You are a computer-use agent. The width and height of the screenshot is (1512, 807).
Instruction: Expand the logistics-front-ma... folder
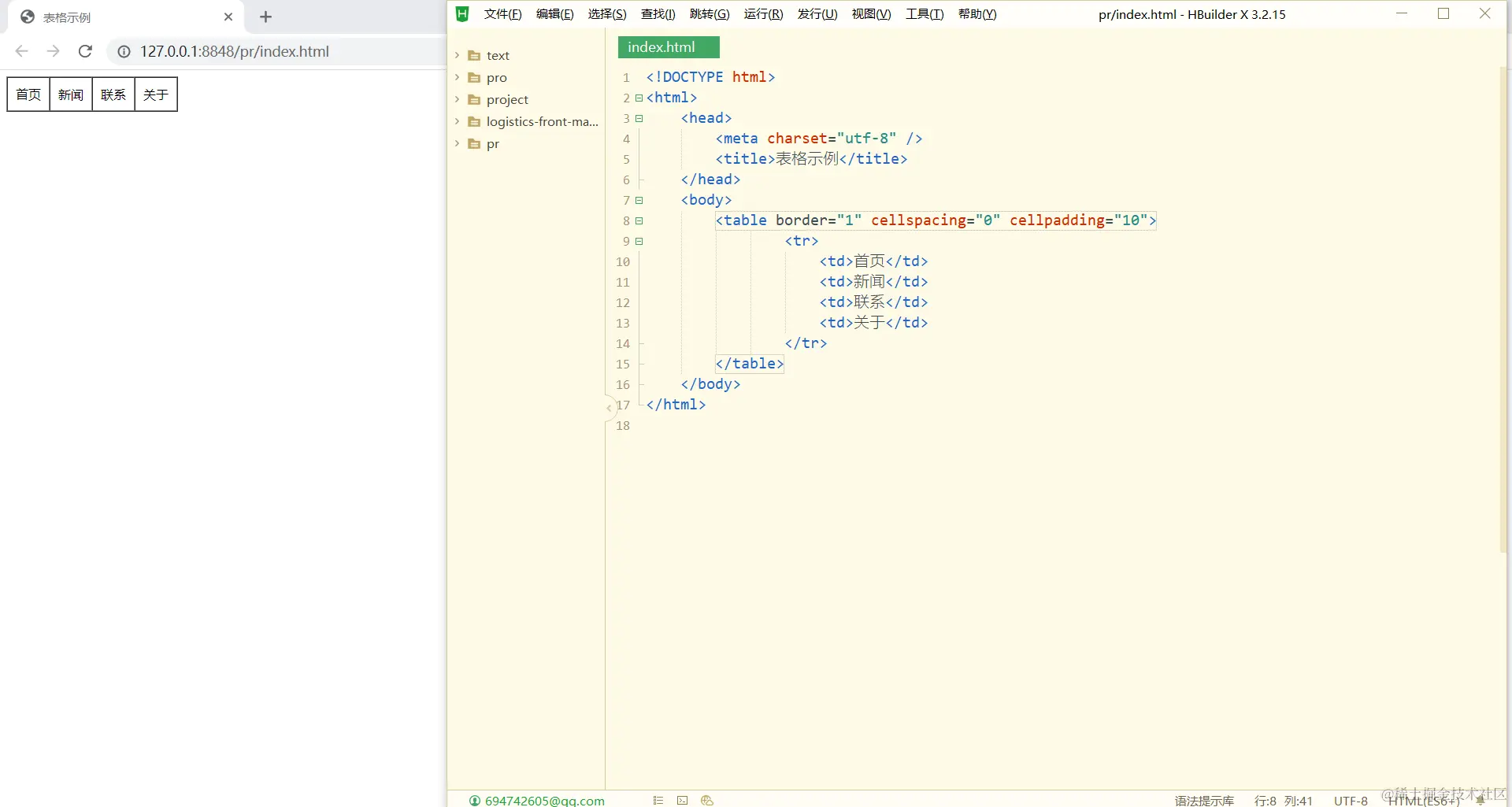457,121
